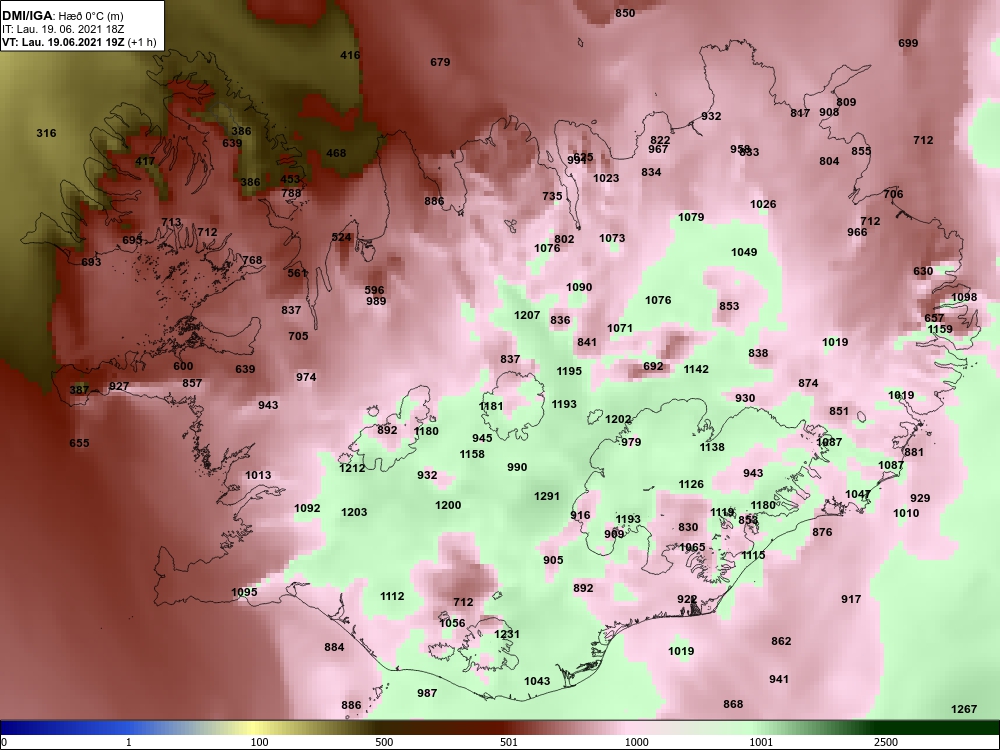Click the map value 927
The image size is (1000, 750).
pos(119,386)
